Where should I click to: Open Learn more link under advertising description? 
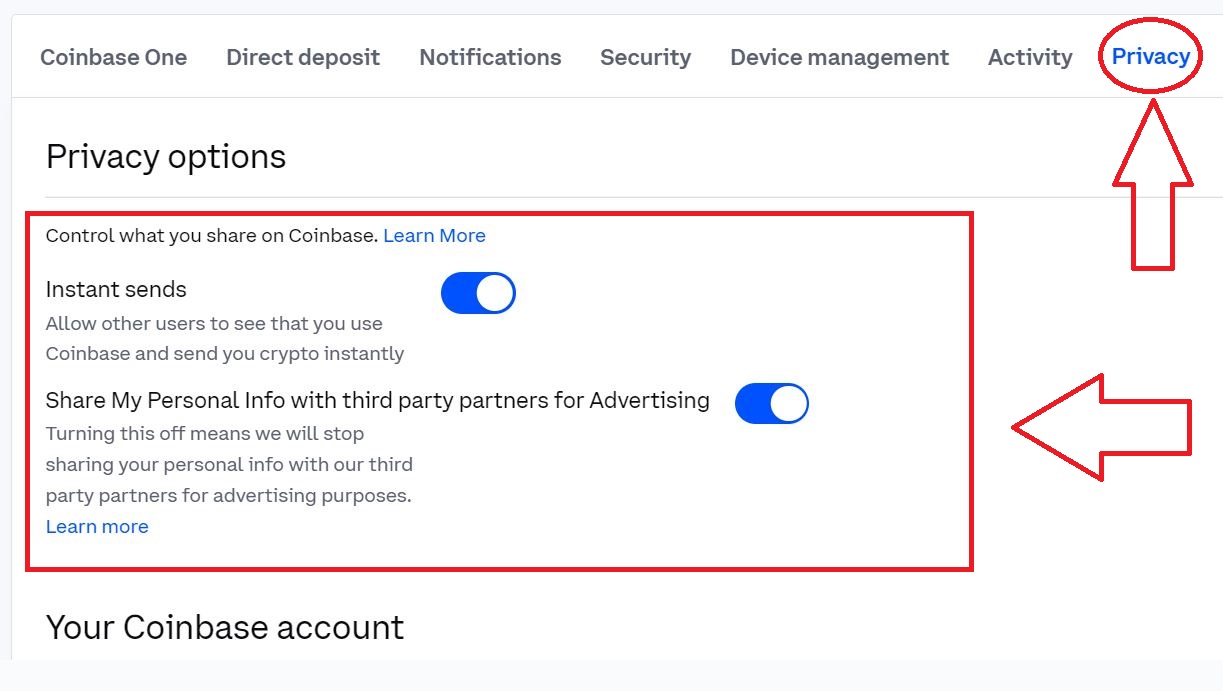97,527
